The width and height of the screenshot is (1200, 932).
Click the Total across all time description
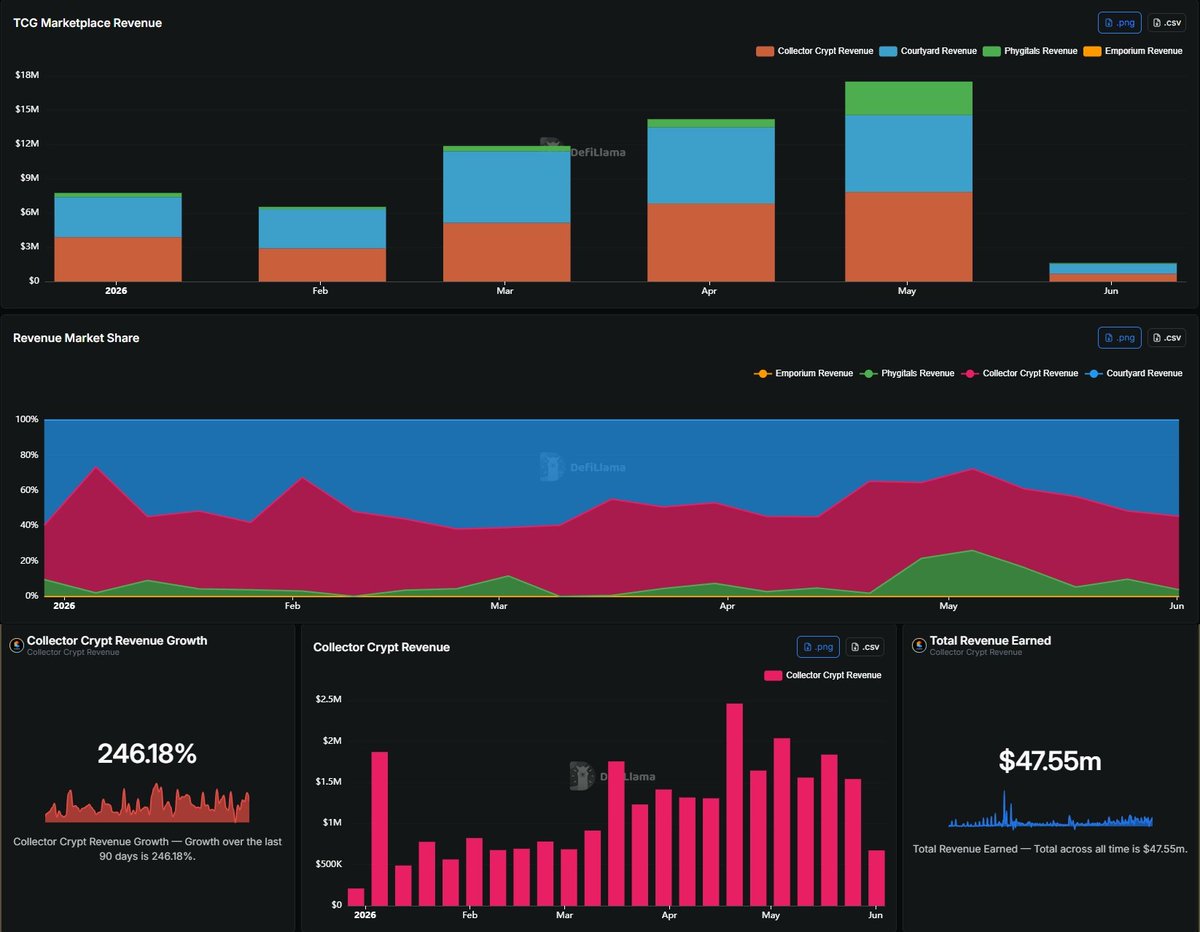point(1050,849)
